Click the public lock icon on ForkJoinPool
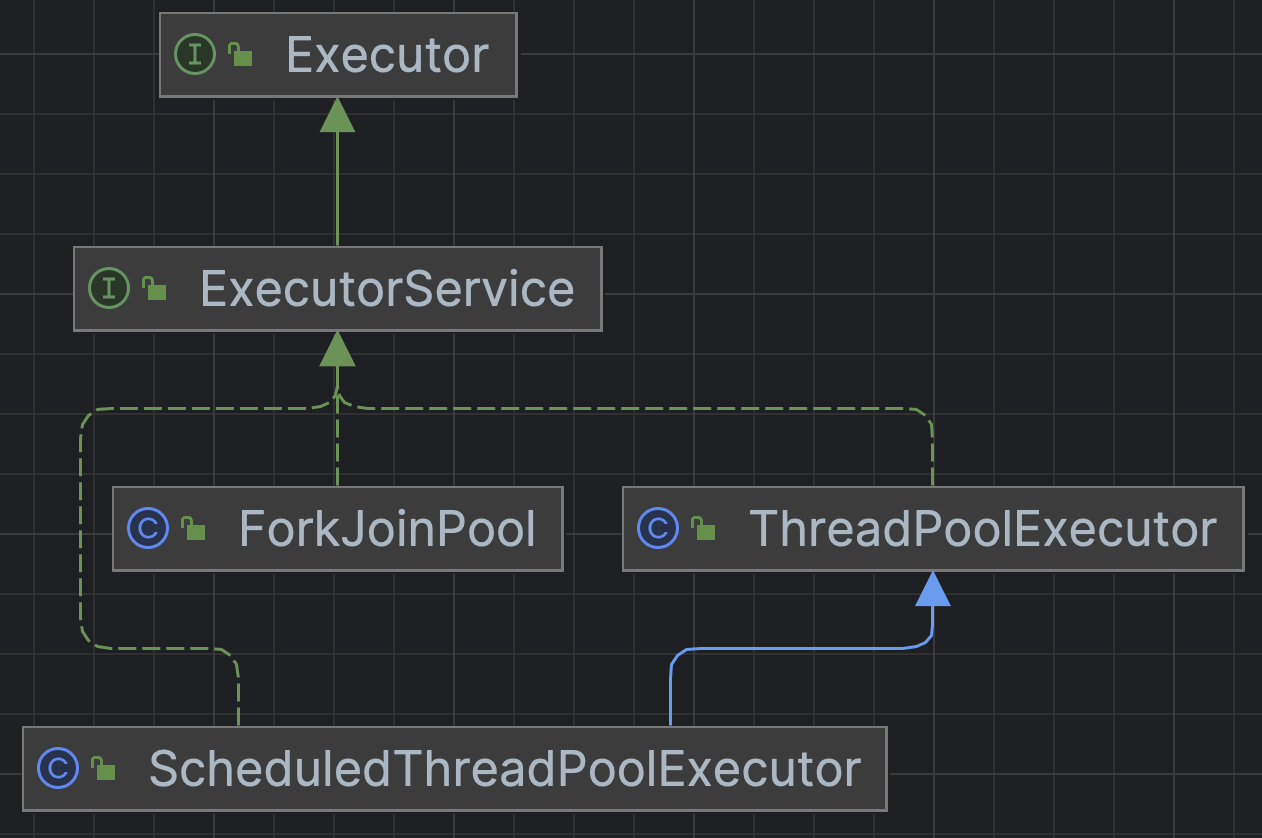1262x838 pixels. click(193, 529)
